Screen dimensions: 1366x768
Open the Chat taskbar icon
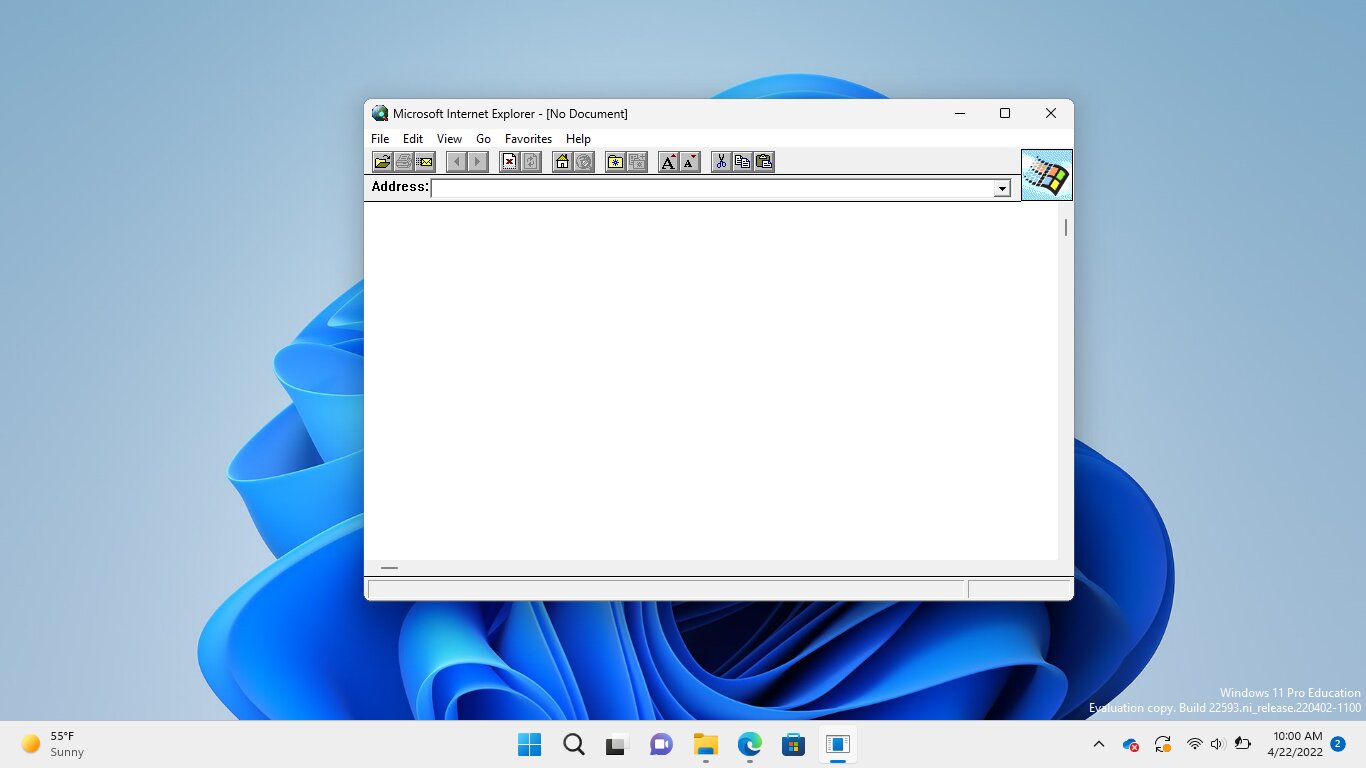coord(661,744)
